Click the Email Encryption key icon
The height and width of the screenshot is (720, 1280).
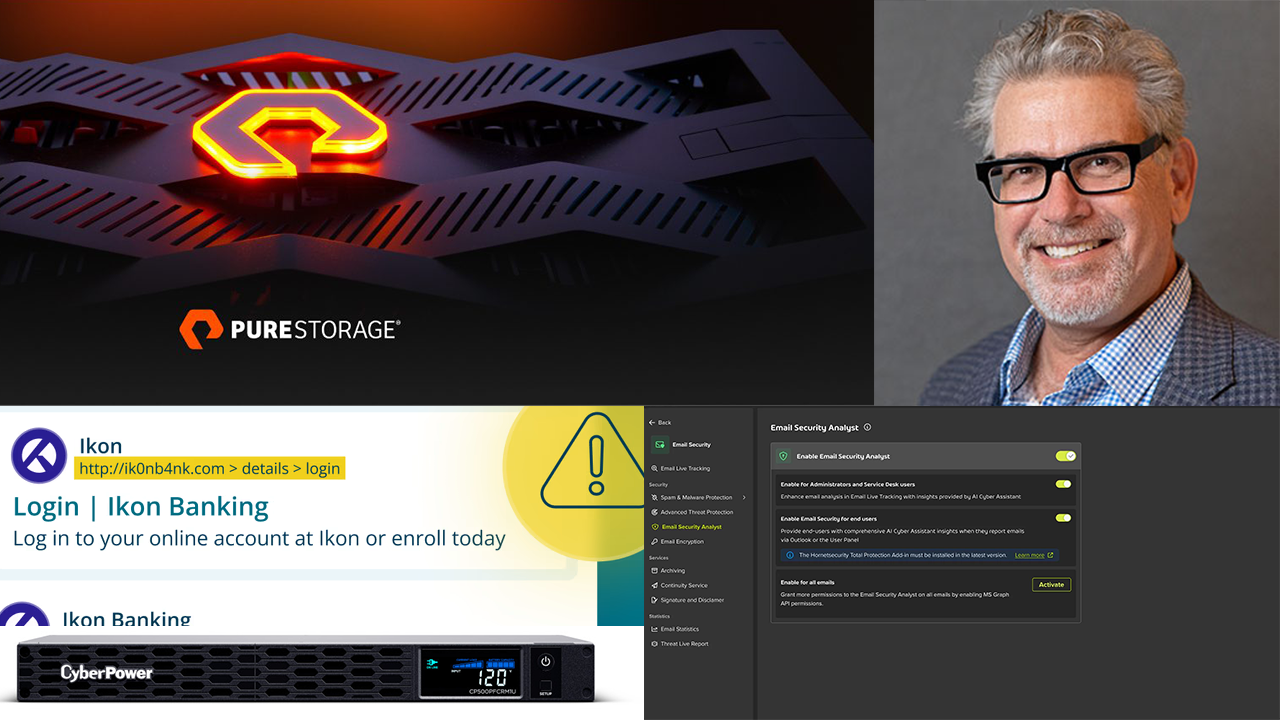(654, 542)
